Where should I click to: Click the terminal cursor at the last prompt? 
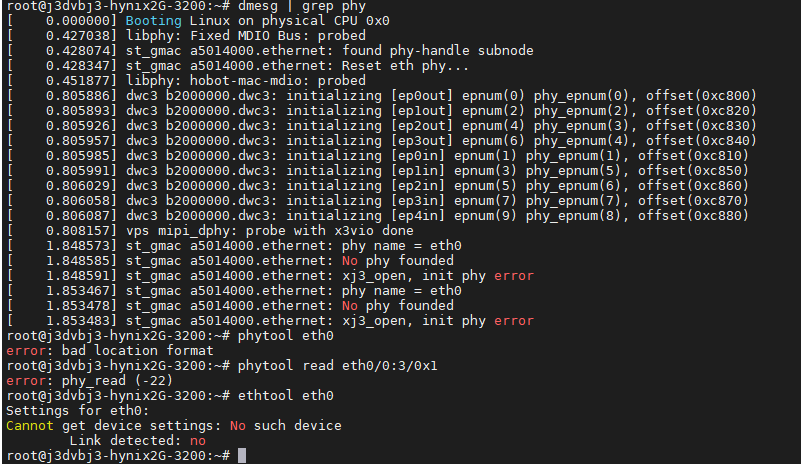pos(242,456)
